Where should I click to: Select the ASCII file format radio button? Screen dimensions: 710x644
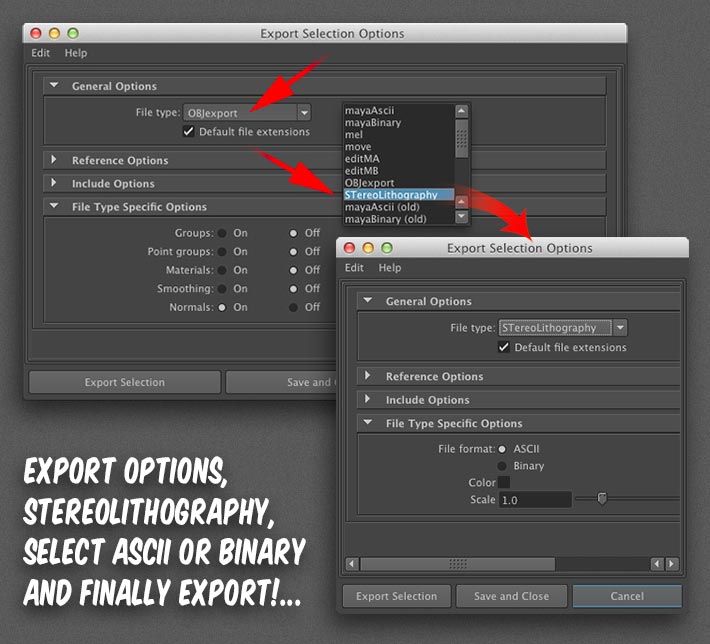click(x=503, y=449)
